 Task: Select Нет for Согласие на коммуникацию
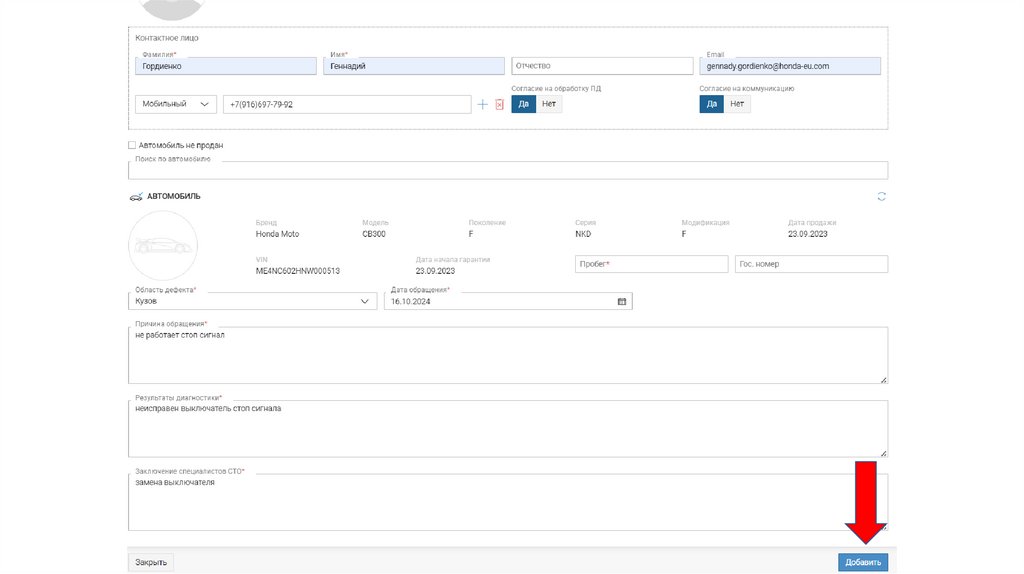click(737, 104)
